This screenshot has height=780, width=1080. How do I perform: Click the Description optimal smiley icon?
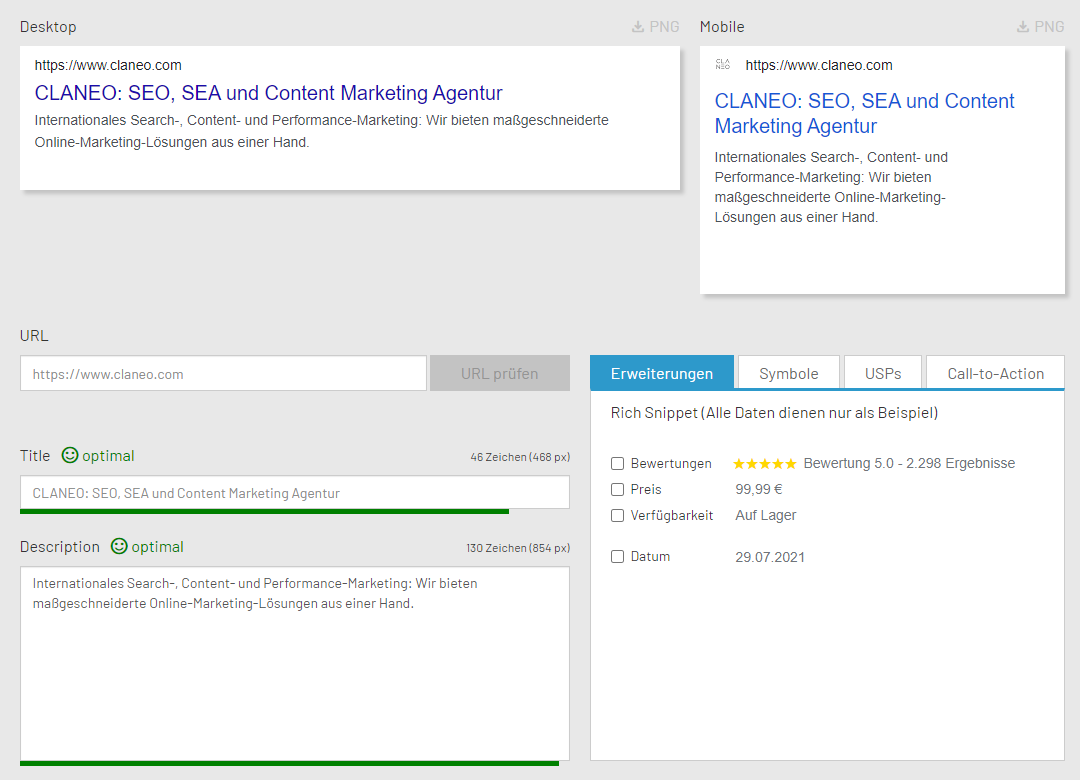[119, 546]
